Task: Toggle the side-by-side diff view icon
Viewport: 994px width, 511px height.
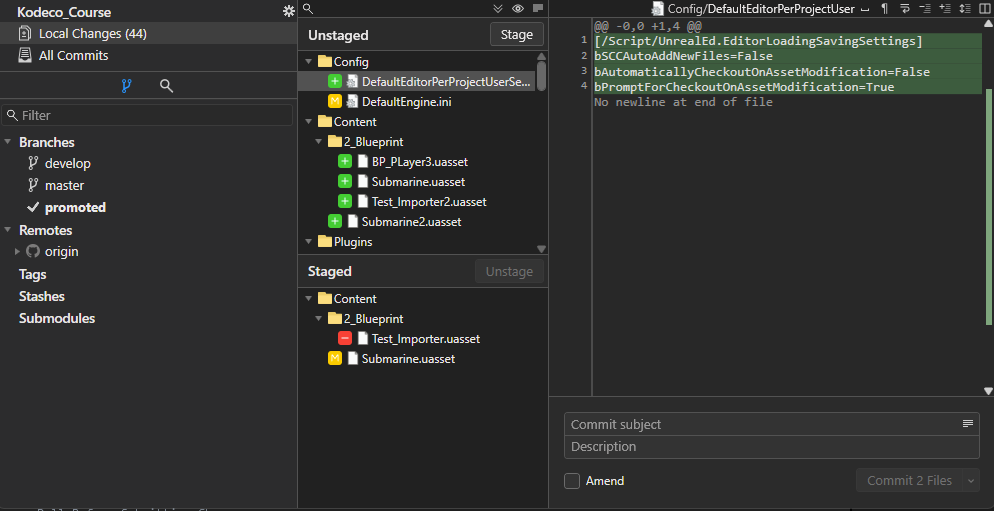Action: pyautogui.click(x=984, y=8)
